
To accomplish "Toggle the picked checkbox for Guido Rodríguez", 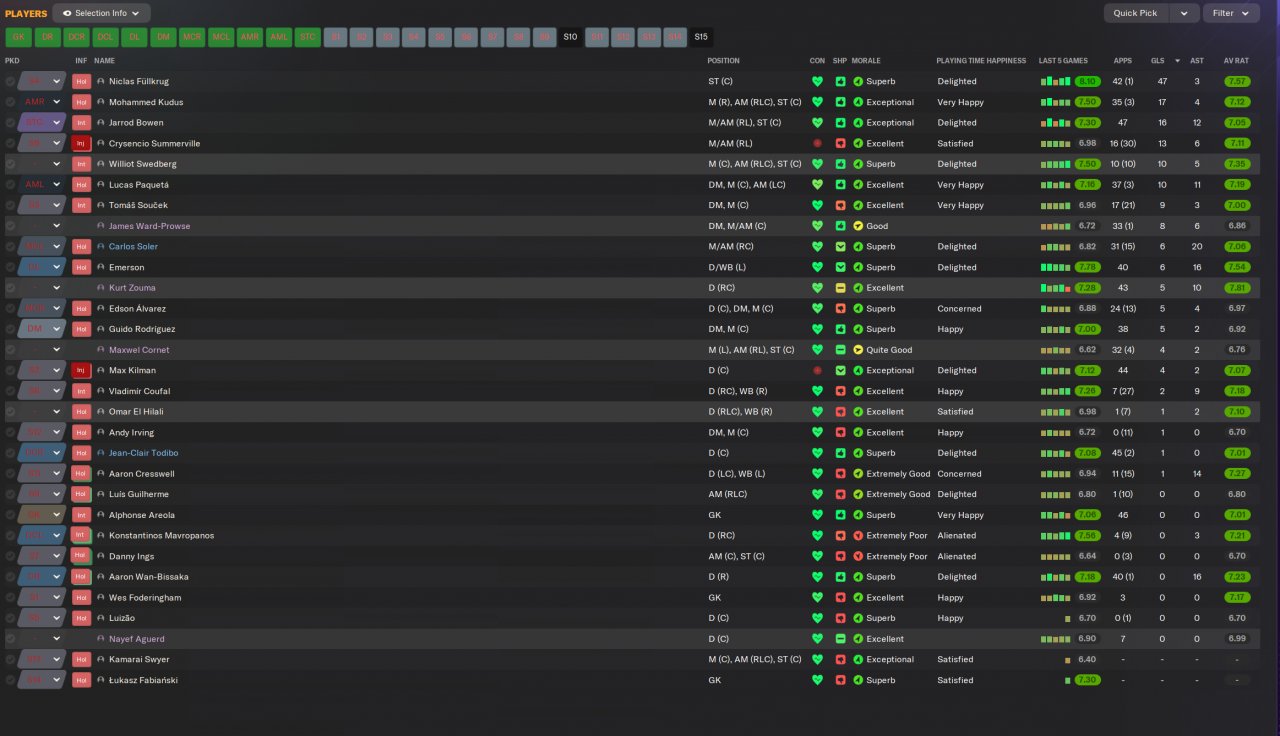I will point(10,329).
